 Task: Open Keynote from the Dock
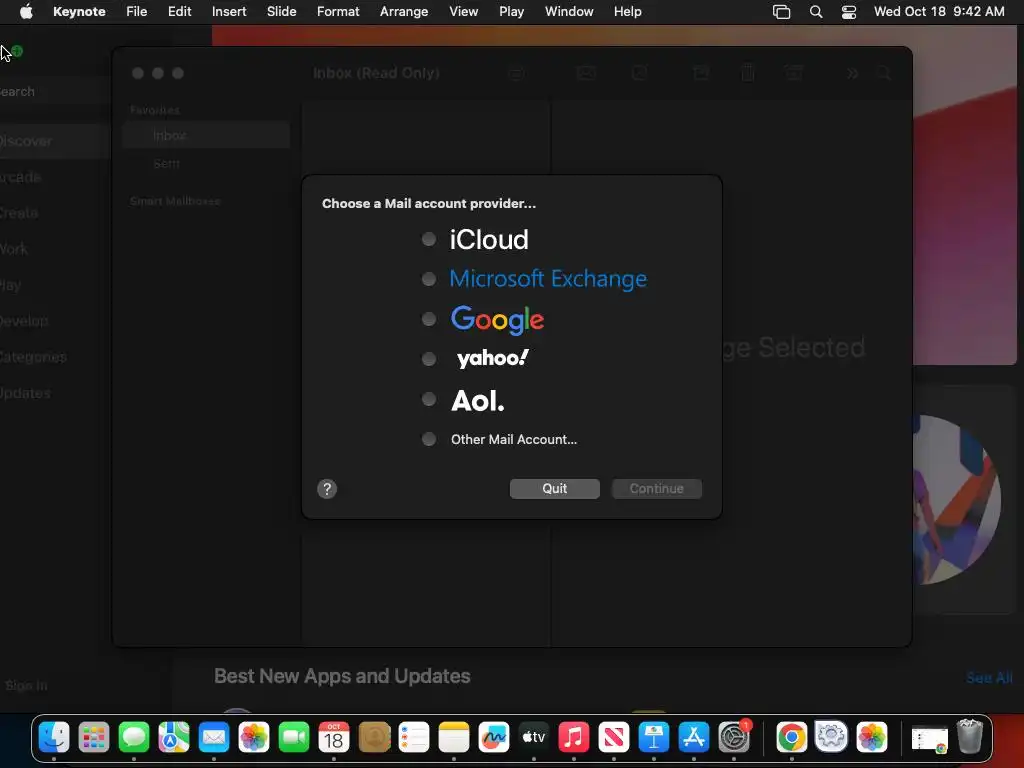click(x=654, y=738)
